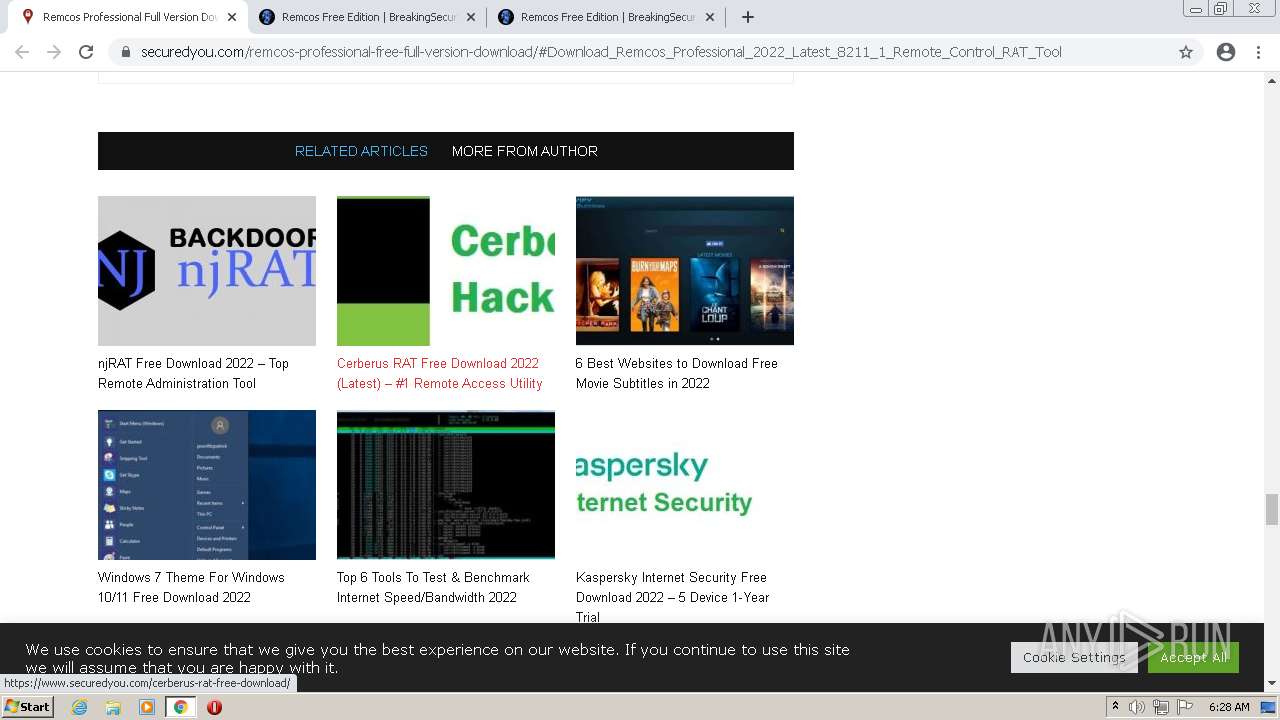Show hidden system tray icons
The width and height of the screenshot is (1280, 720).
click(1115, 707)
